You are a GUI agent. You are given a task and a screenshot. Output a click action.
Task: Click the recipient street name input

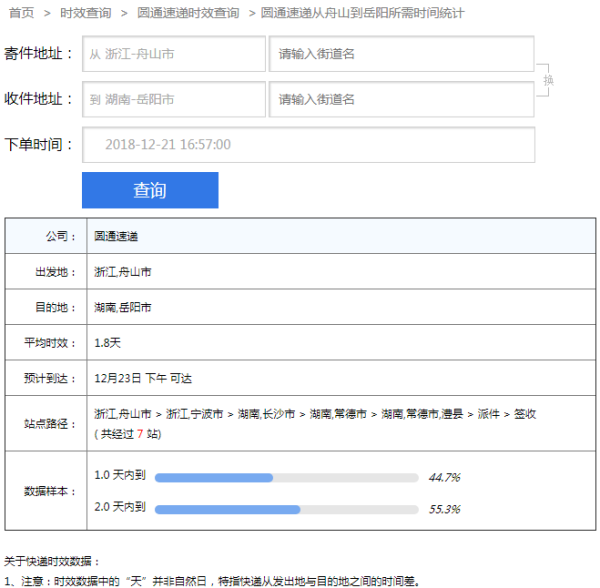[401, 99]
